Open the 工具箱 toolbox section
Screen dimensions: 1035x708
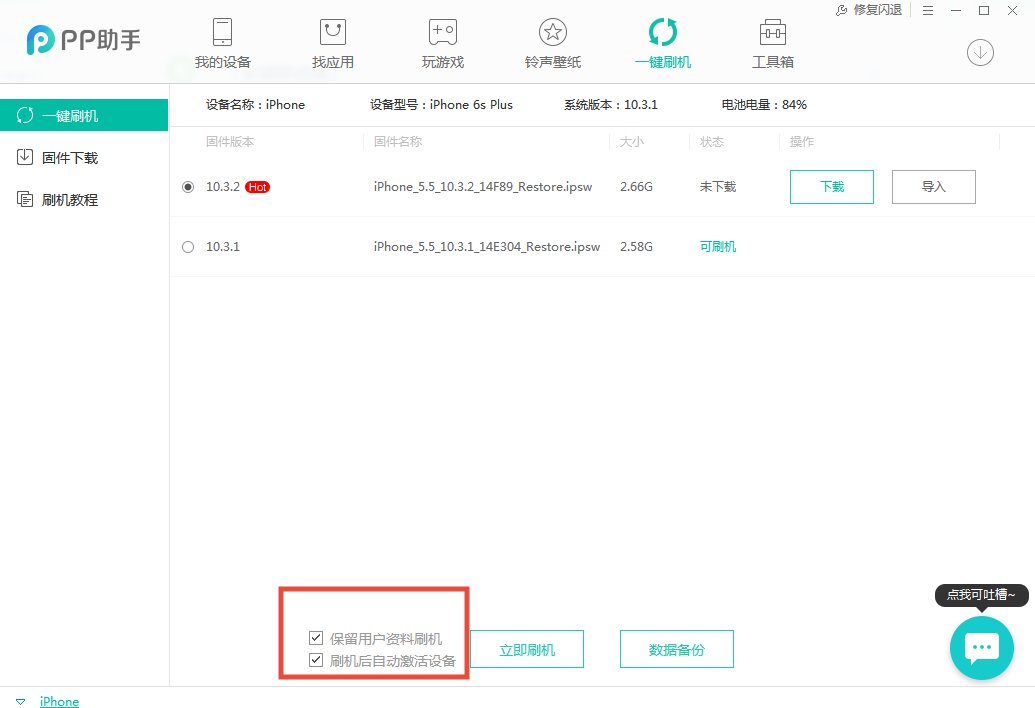tap(772, 40)
